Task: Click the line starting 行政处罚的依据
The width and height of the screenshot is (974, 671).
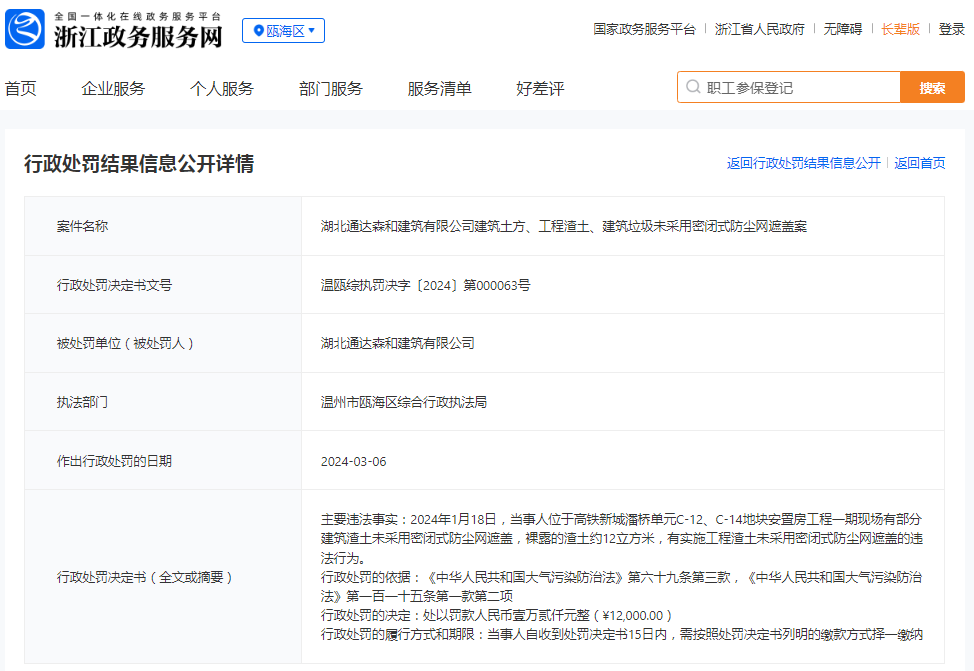Action: 621,587
